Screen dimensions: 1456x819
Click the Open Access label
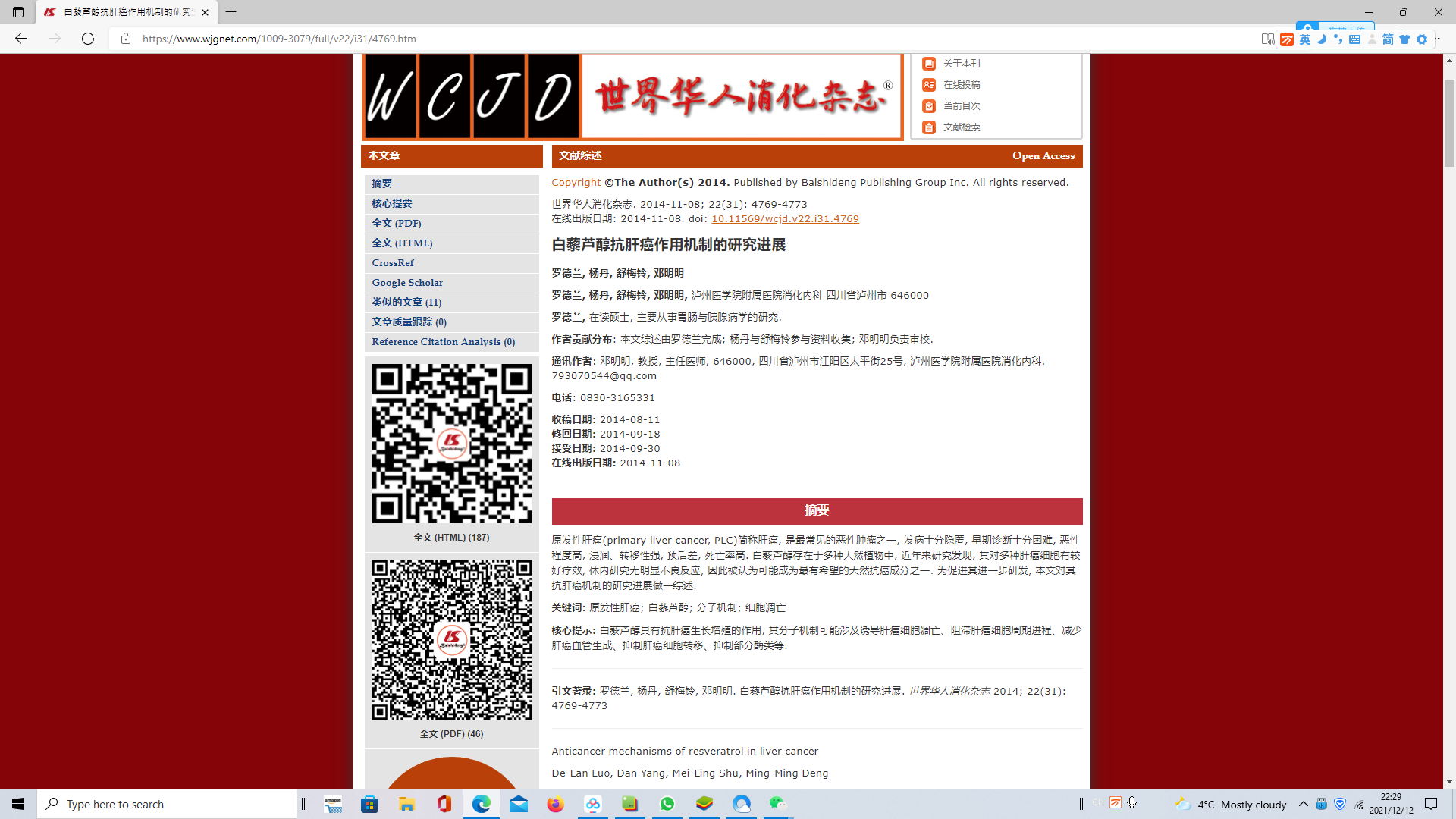coord(1043,156)
